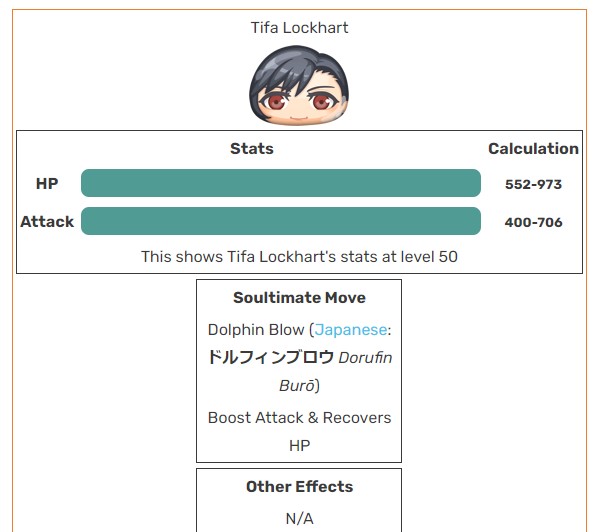Click the Stats column header

click(x=252, y=149)
